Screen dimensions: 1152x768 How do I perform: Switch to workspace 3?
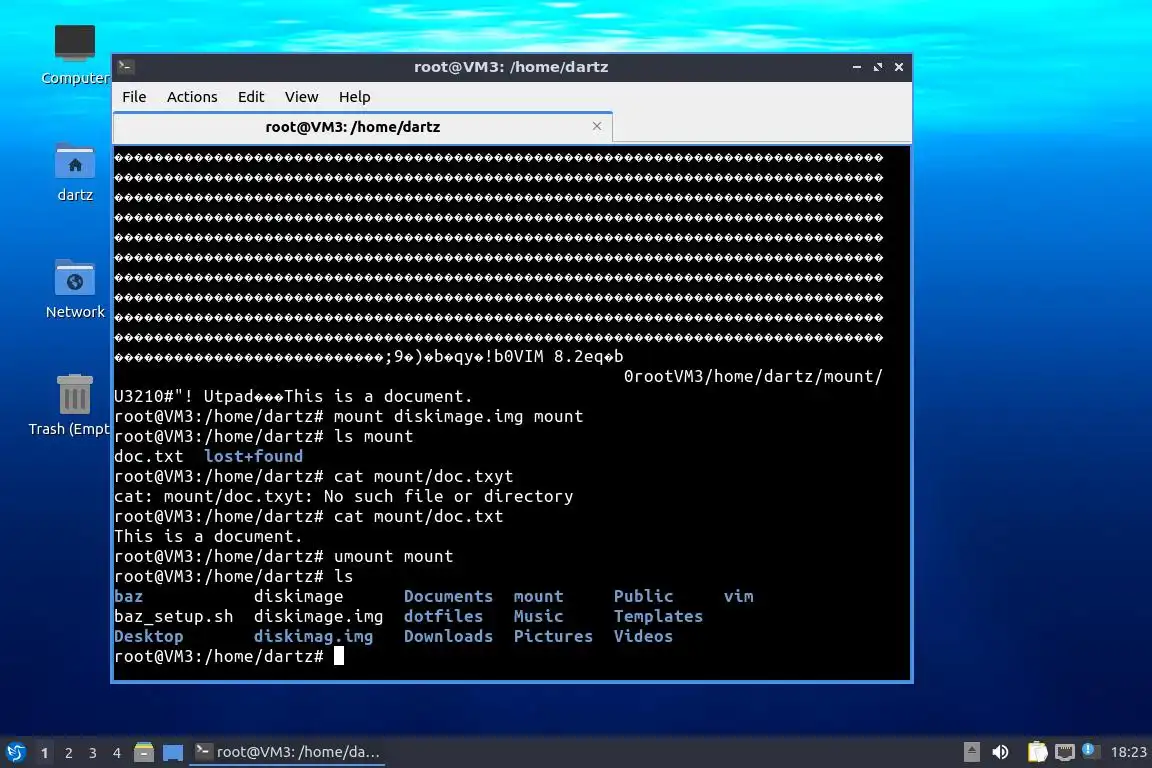point(93,753)
